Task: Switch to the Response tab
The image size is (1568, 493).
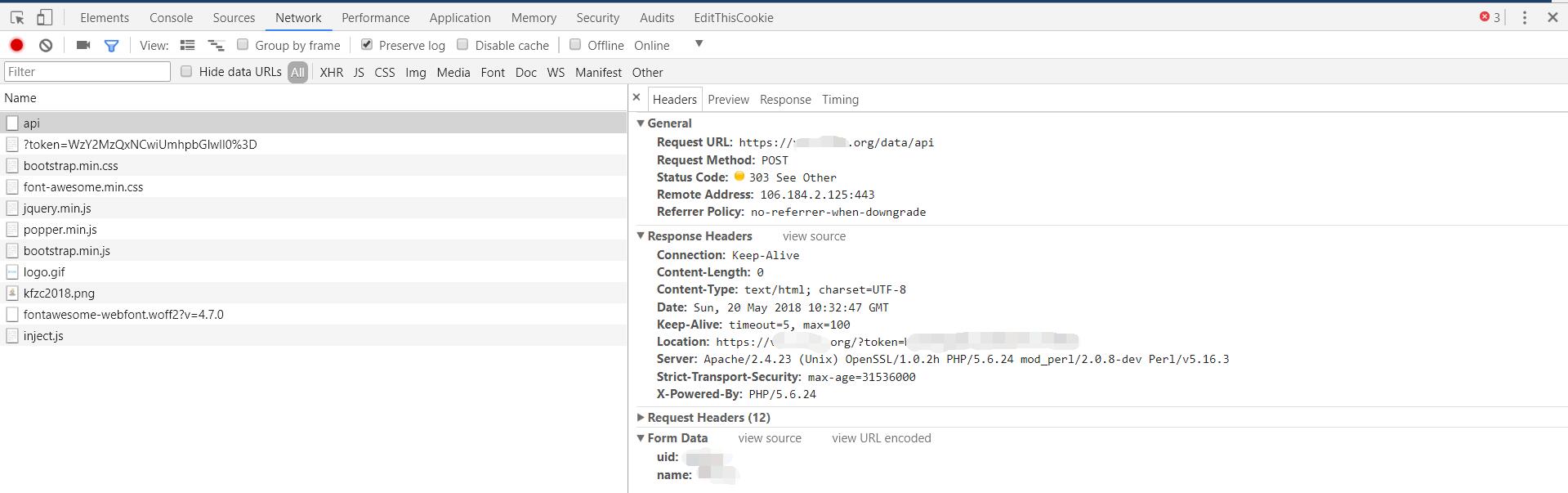Action: click(785, 100)
